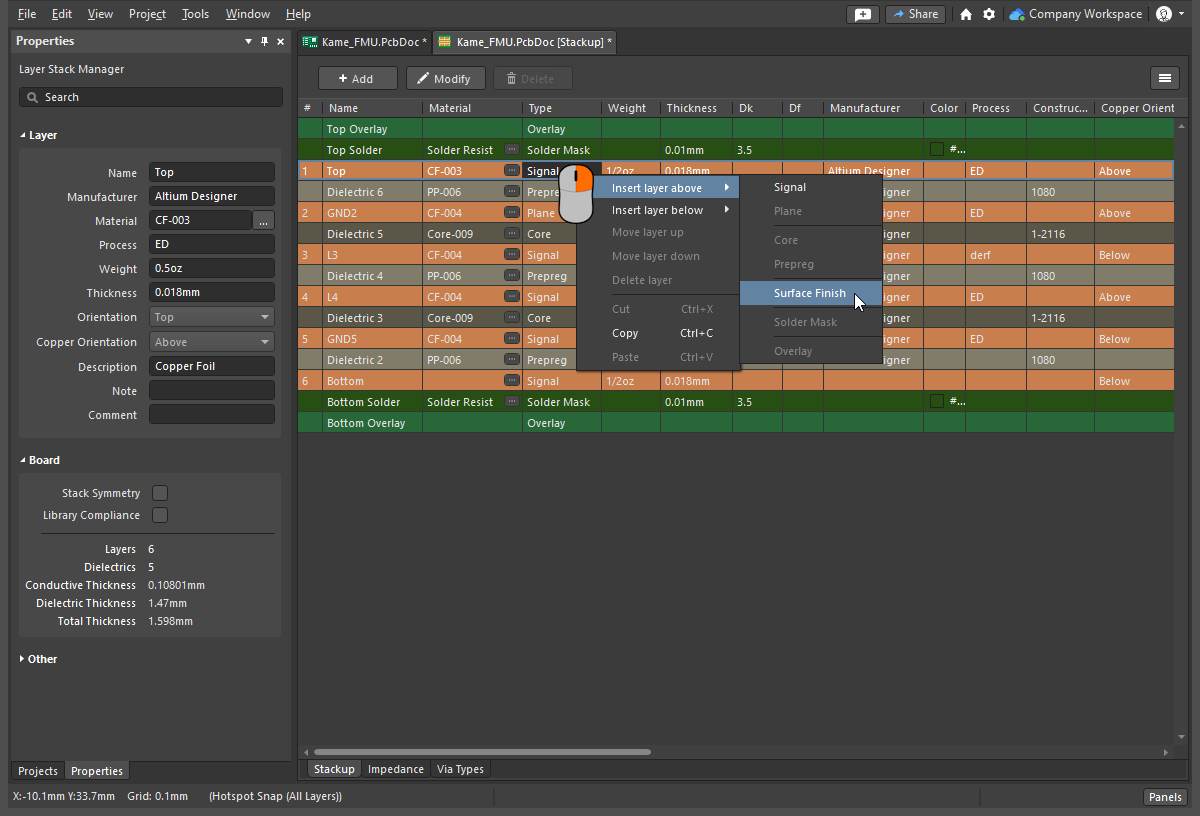Open the Layer Stack Manager hamburger menu
Image resolution: width=1200 pixels, height=816 pixels.
point(1164,77)
